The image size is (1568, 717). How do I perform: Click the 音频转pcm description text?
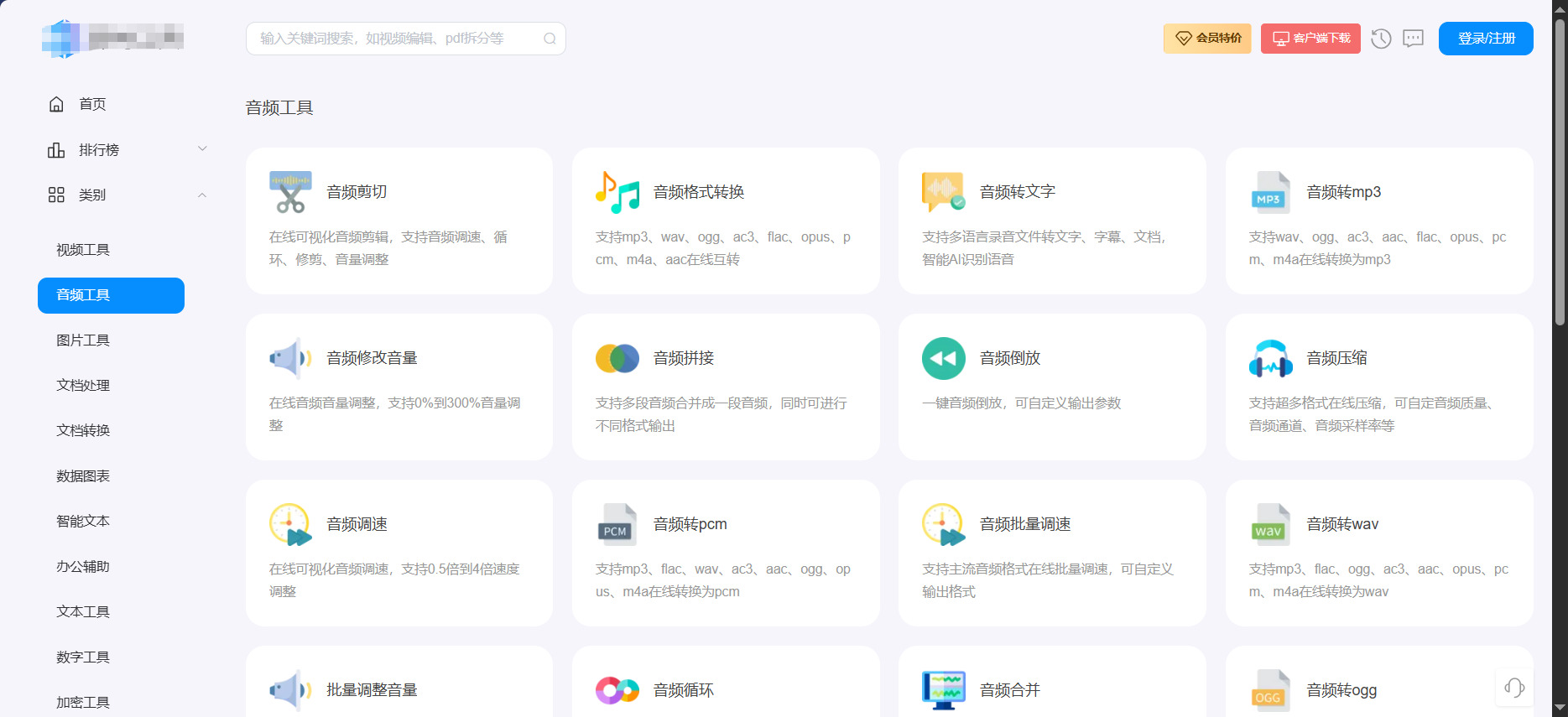[x=723, y=580]
